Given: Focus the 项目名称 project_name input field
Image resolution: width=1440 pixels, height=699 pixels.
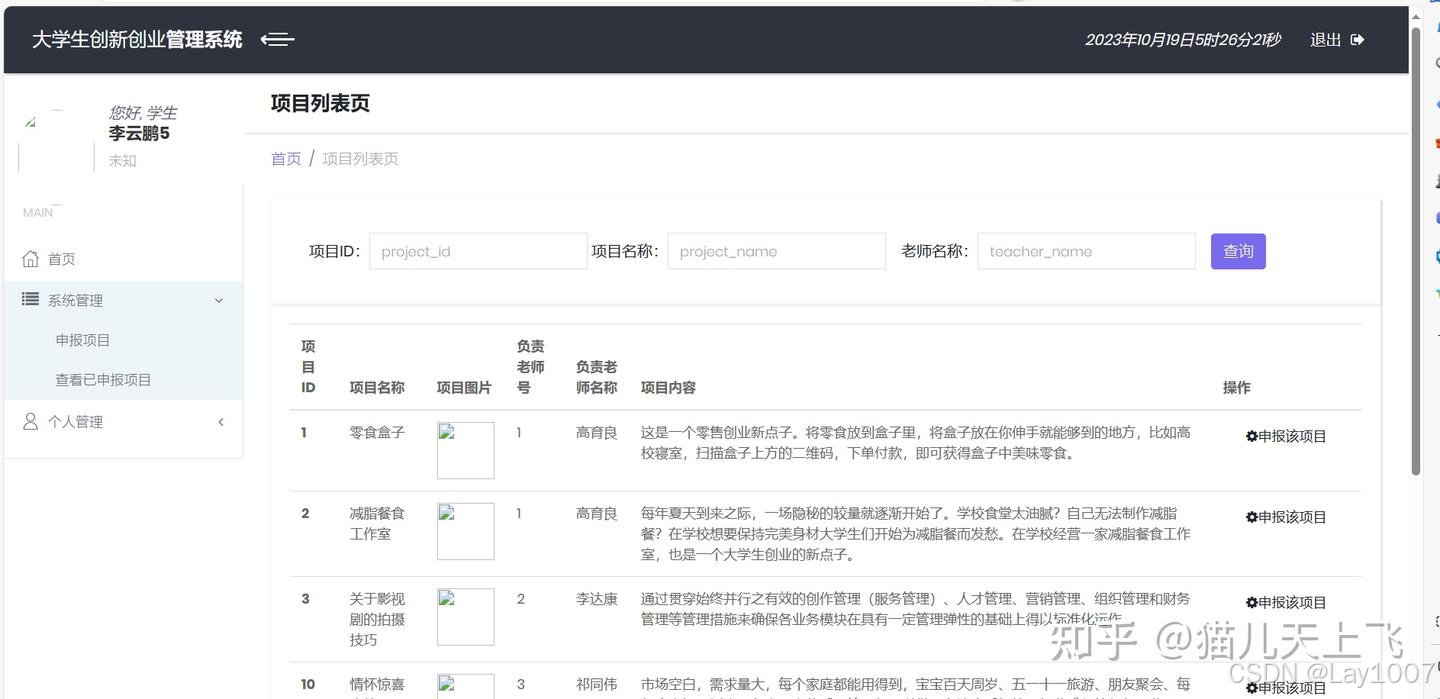Looking at the screenshot, I should pos(776,251).
